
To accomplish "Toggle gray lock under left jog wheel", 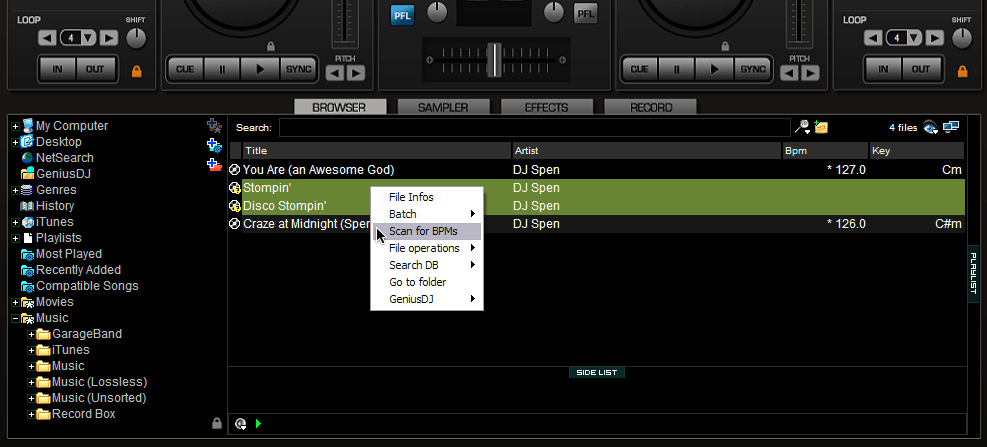I will click(271, 46).
